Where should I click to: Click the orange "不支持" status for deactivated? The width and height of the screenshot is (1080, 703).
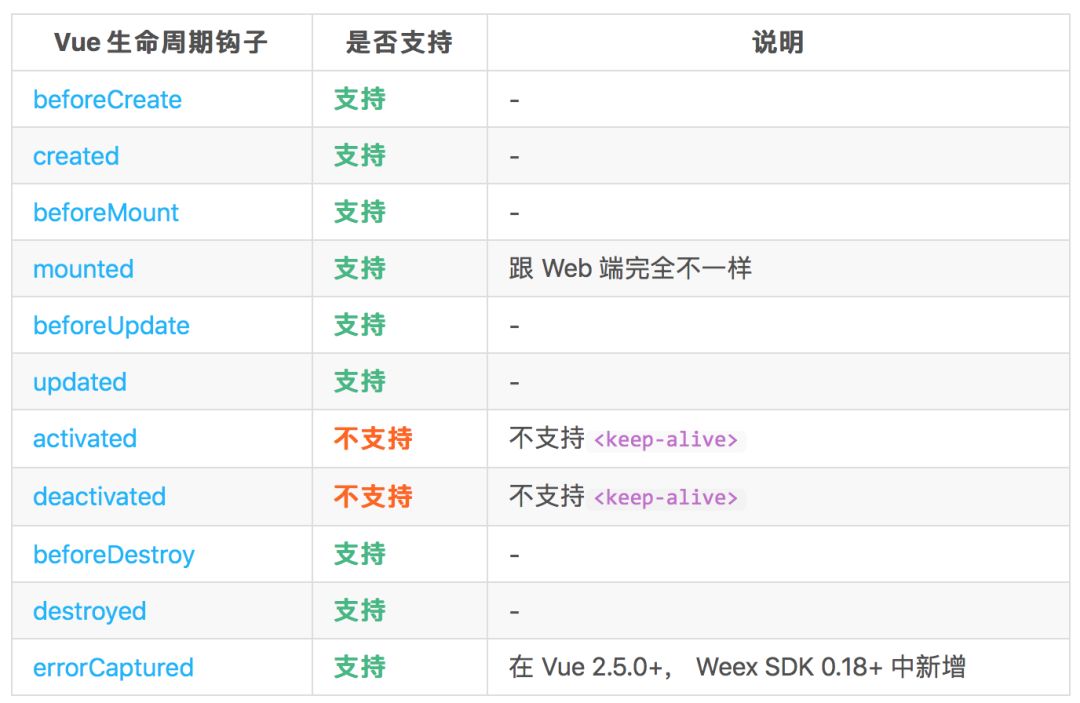click(x=373, y=497)
